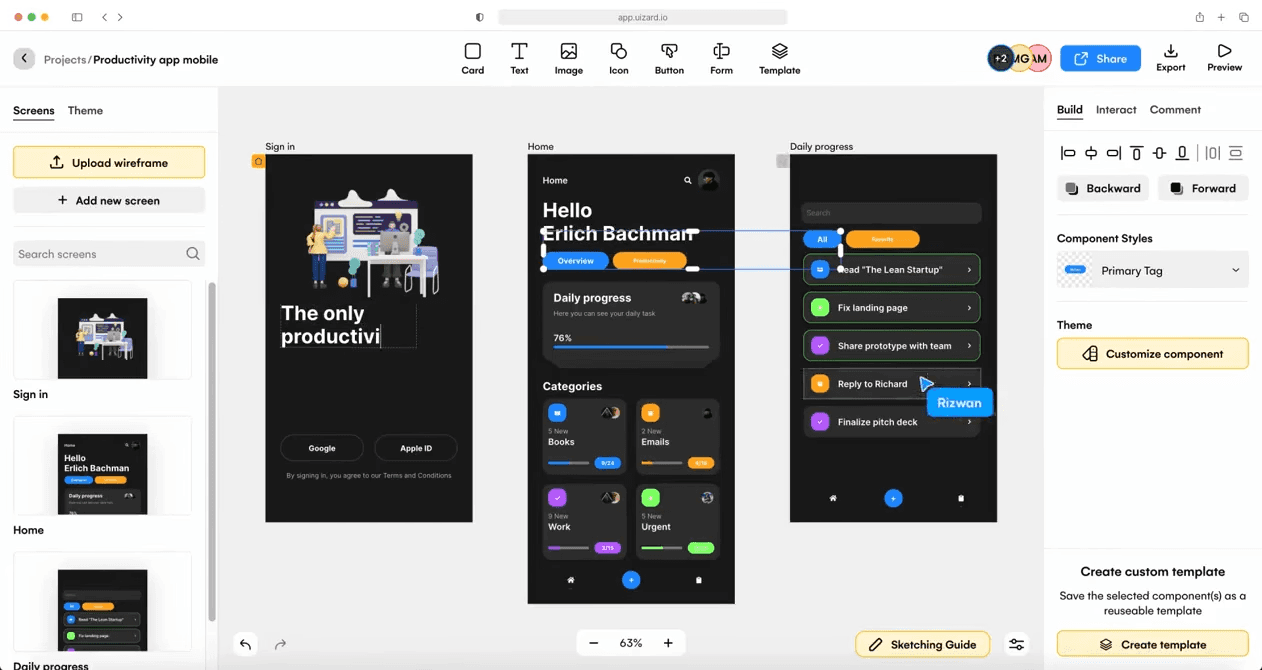Select the Overview tag on Home screen
Viewport: 1262px width, 670px height.
point(575,261)
